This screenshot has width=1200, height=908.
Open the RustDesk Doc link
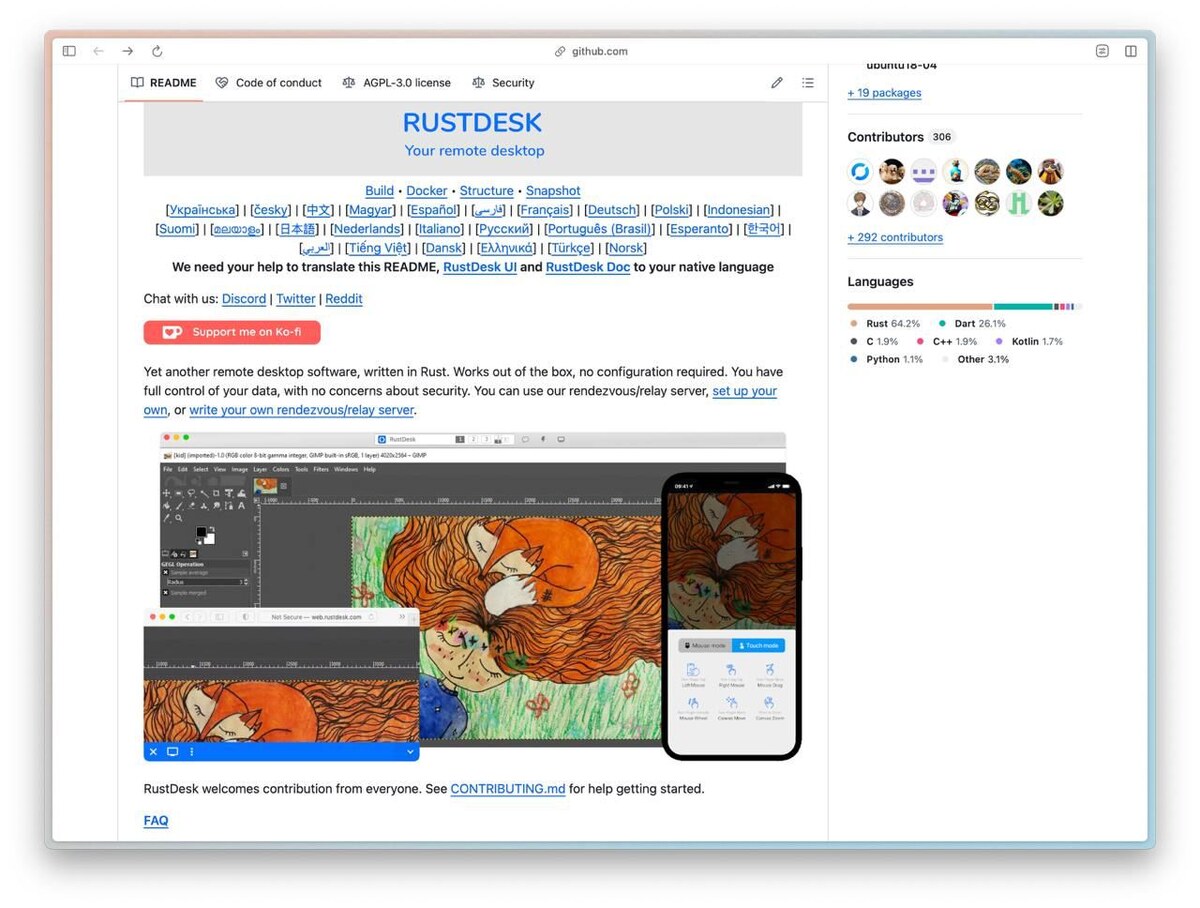click(588, 267)
